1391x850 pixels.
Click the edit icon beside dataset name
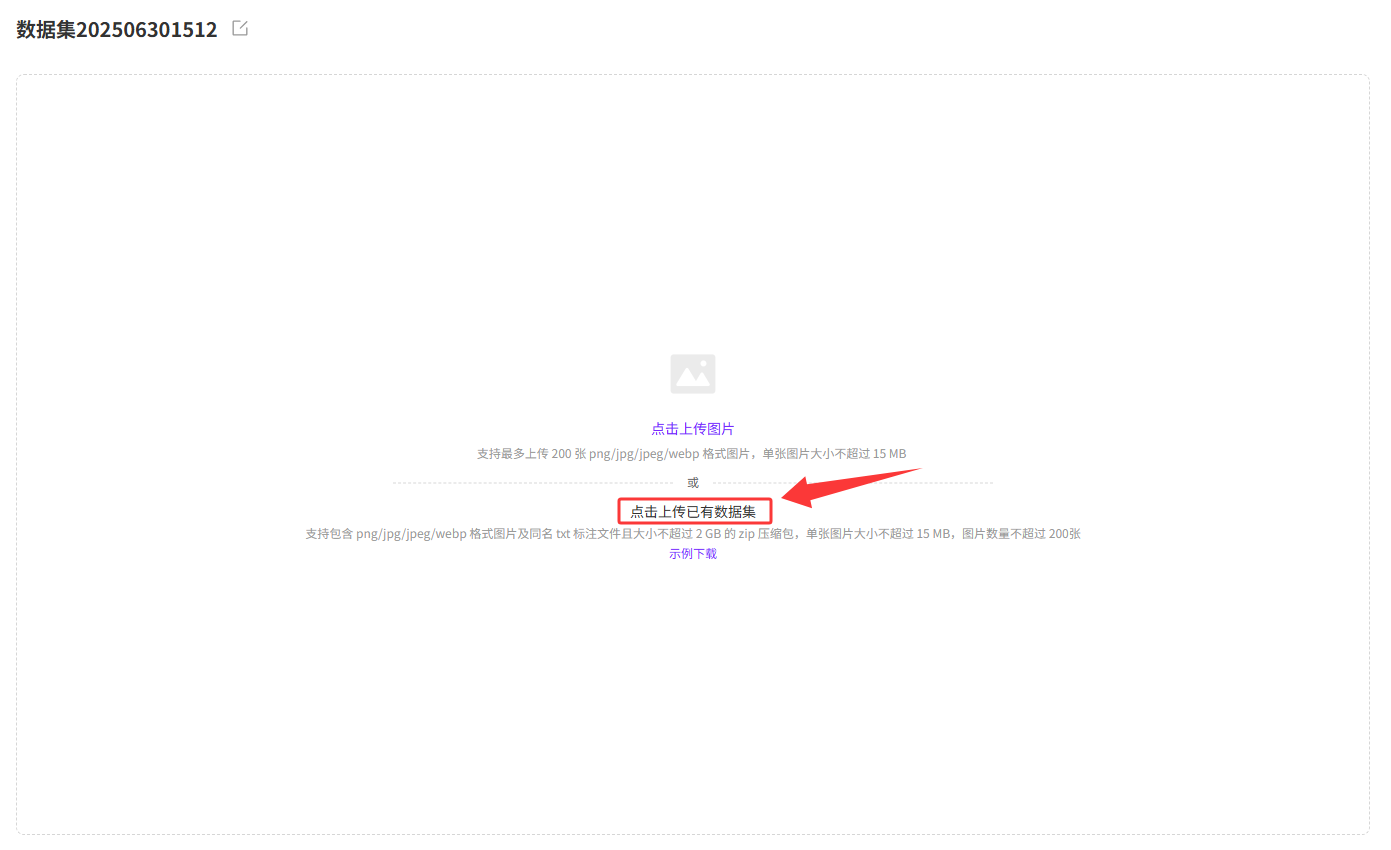240,28
